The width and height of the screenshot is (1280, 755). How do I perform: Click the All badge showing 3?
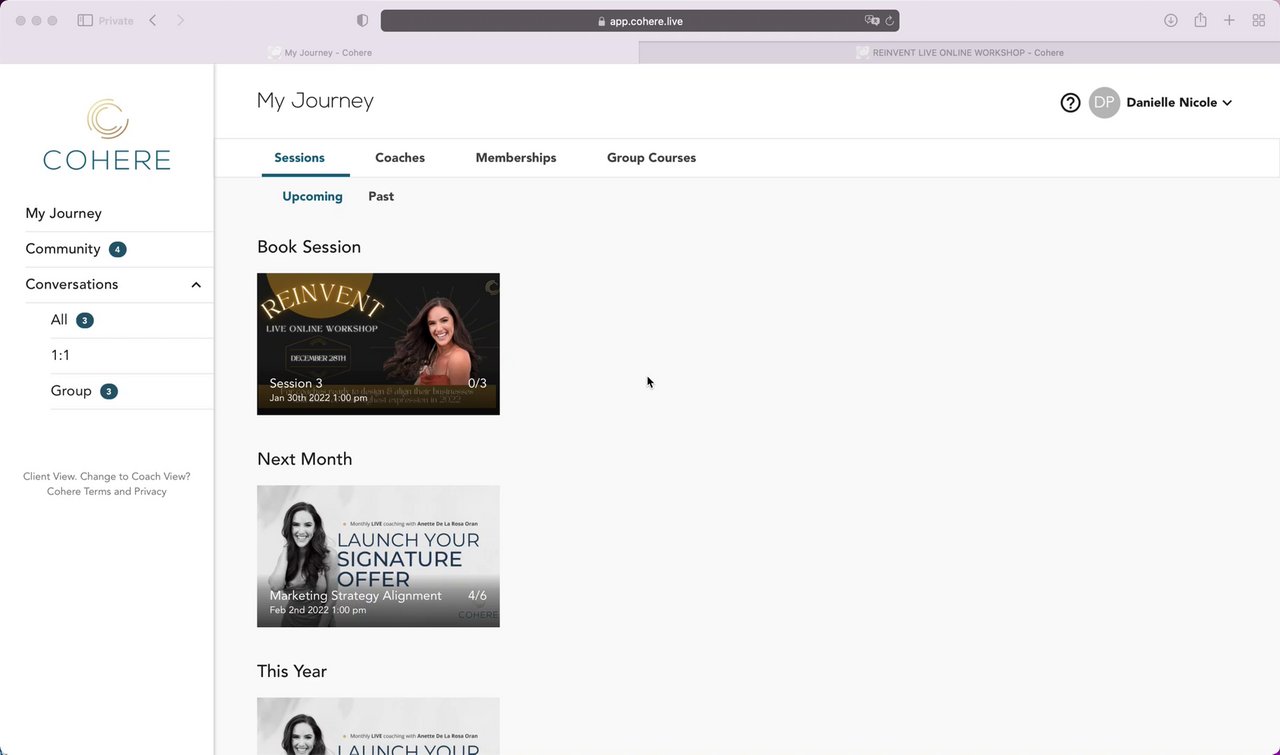[85, 320]
